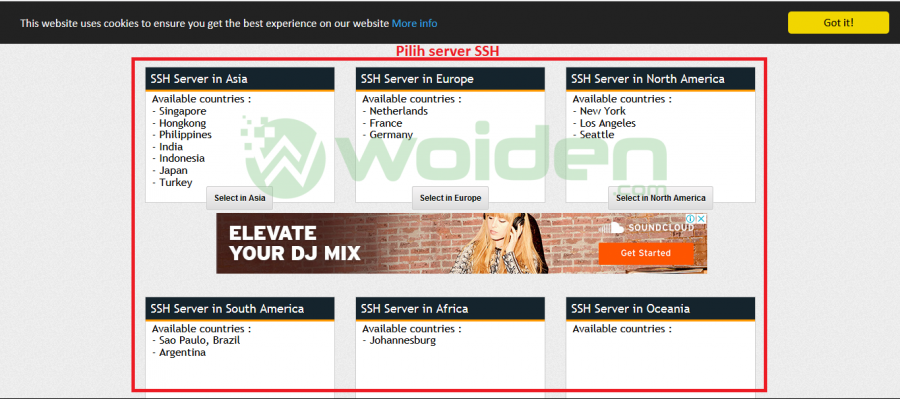Click the SSH Server in Africa header

pyautogui.click(x=450, y=309)
